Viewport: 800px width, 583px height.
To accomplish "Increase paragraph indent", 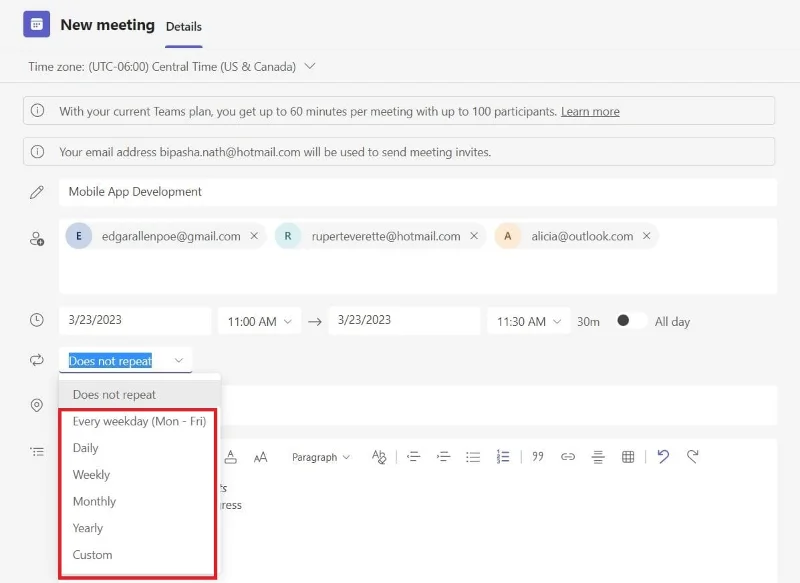I will 443,457.
